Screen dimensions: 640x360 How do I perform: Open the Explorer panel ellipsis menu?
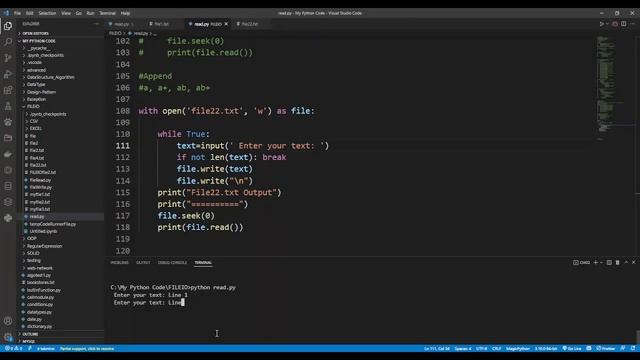pyautogui.click(x=96, y=24)
